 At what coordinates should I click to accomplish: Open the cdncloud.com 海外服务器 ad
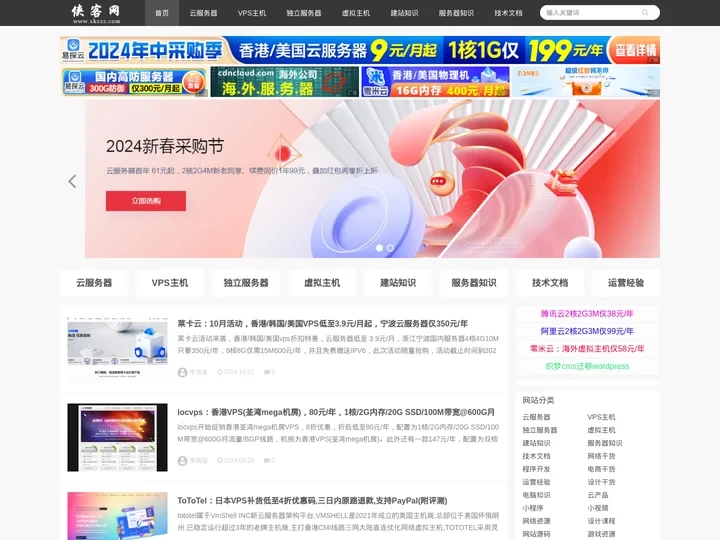(x=284, y=82)
